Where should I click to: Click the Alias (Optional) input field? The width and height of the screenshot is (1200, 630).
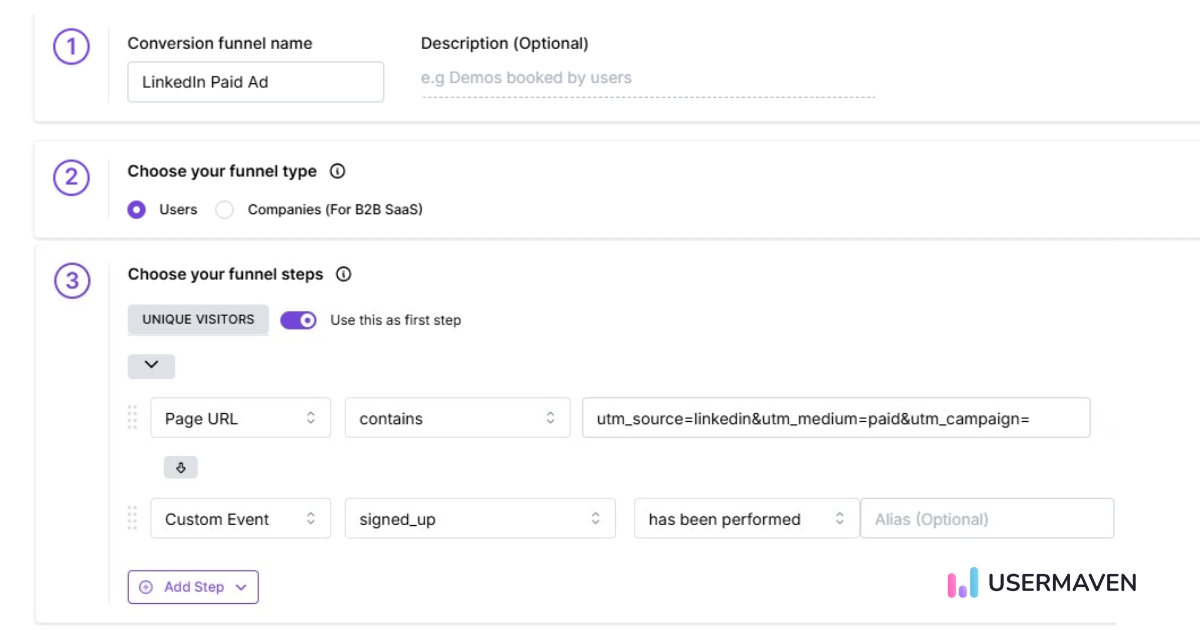[x=987, y=518]
